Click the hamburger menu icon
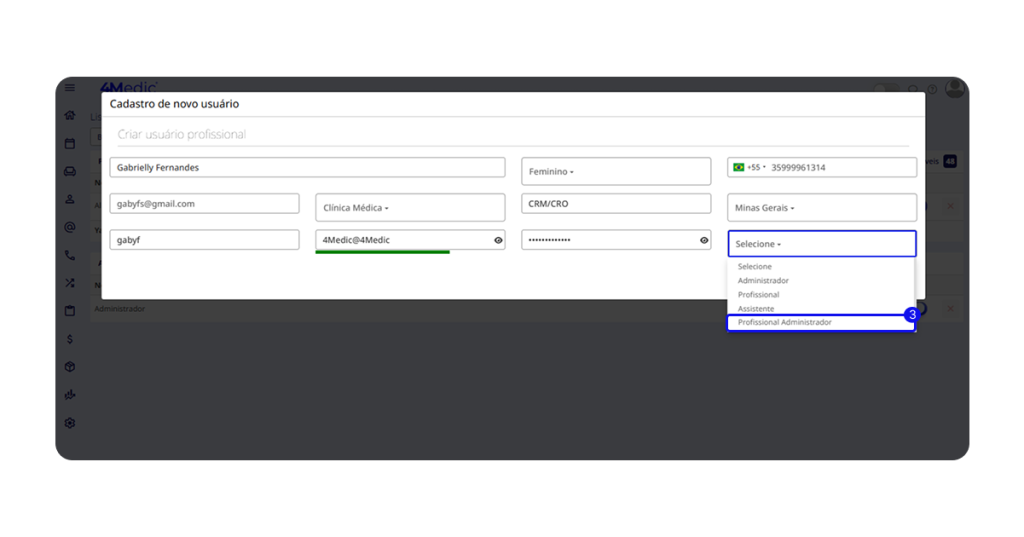Screen dimensions: 1024x537 [x=70, y=88]
